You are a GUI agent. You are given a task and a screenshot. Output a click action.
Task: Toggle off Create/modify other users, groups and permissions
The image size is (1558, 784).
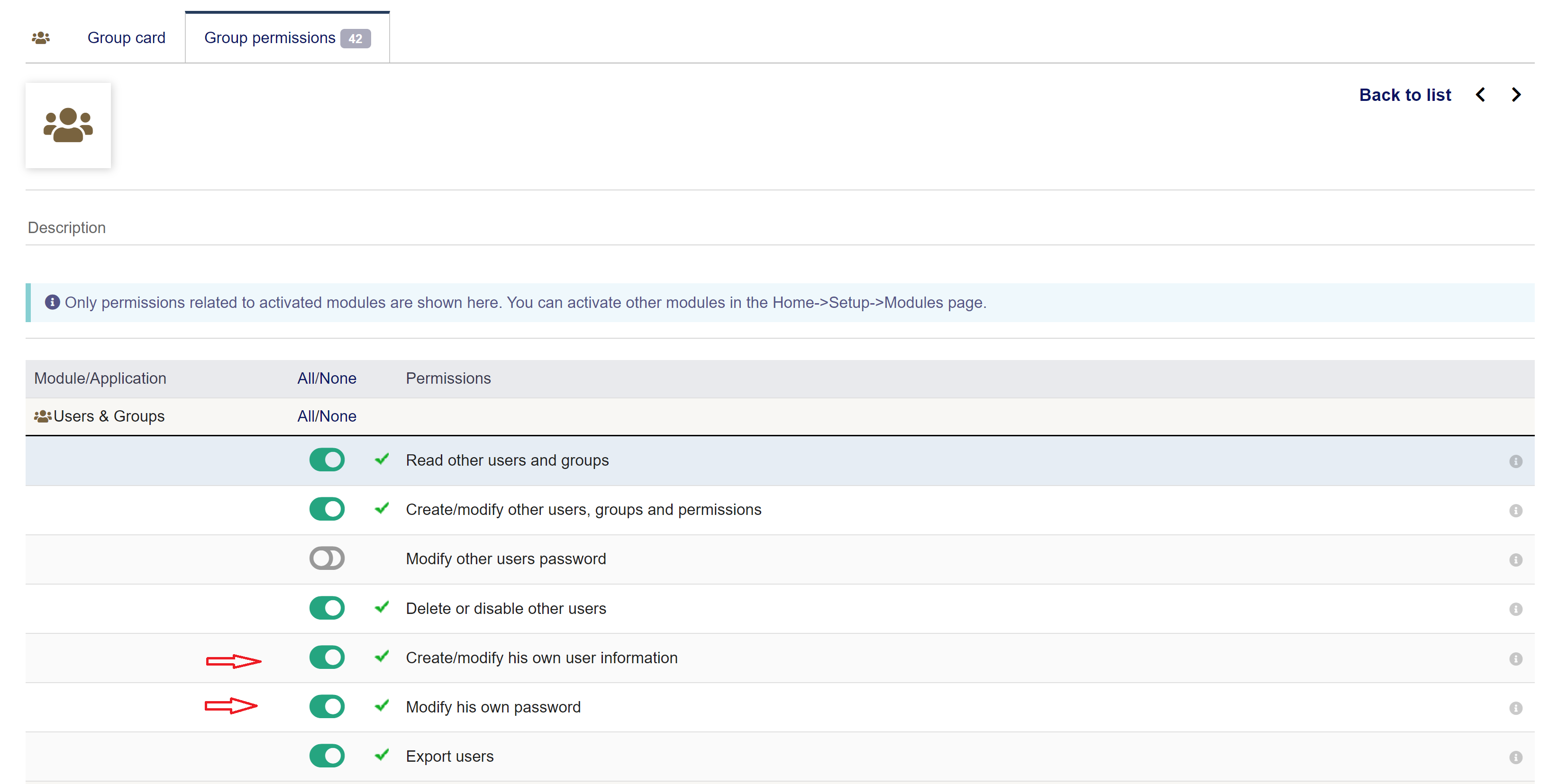click(x=327, y=510)
